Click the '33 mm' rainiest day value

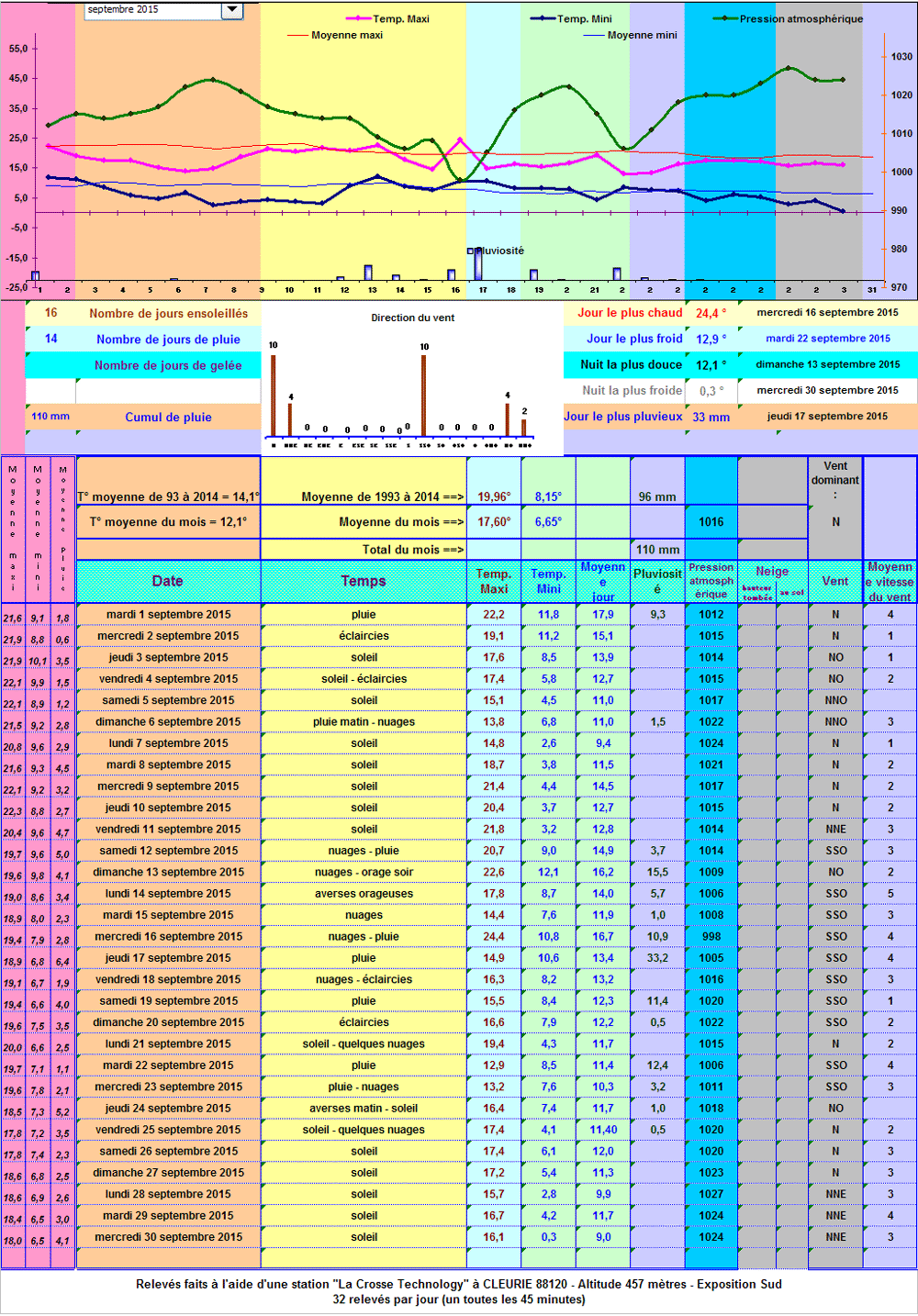click(x=711, y=417)
